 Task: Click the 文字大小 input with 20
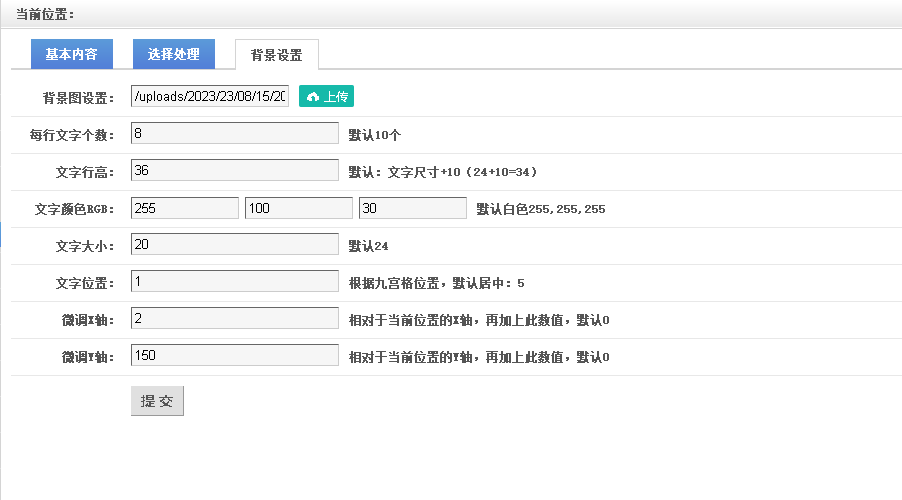click(235, 244)
